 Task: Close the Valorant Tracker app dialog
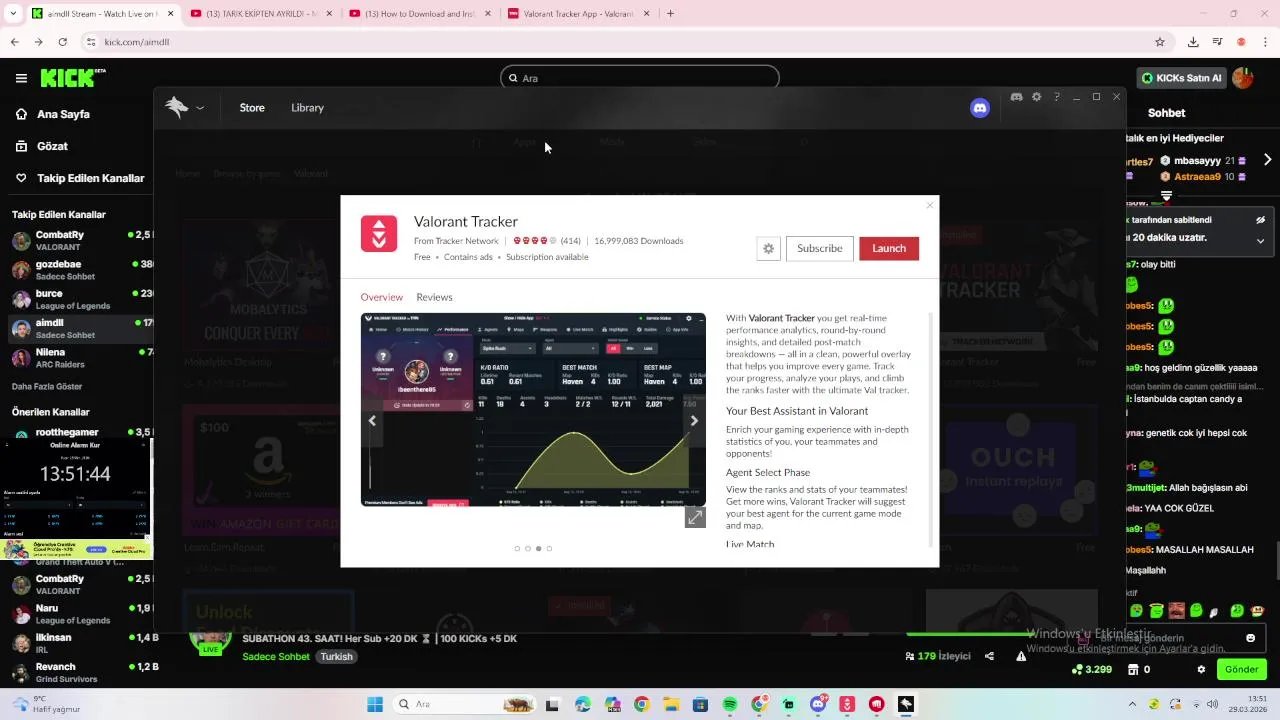point(929,205)
